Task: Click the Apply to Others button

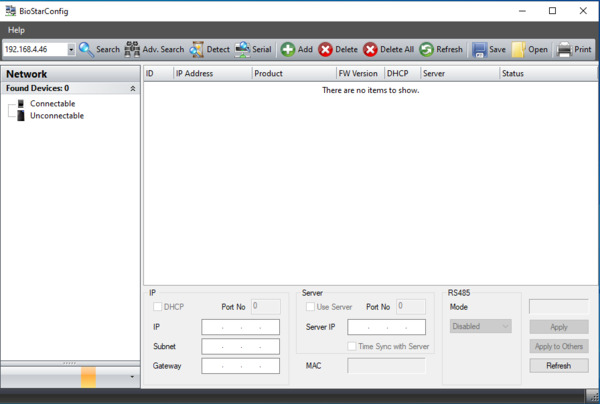Action: coord(559,347)
